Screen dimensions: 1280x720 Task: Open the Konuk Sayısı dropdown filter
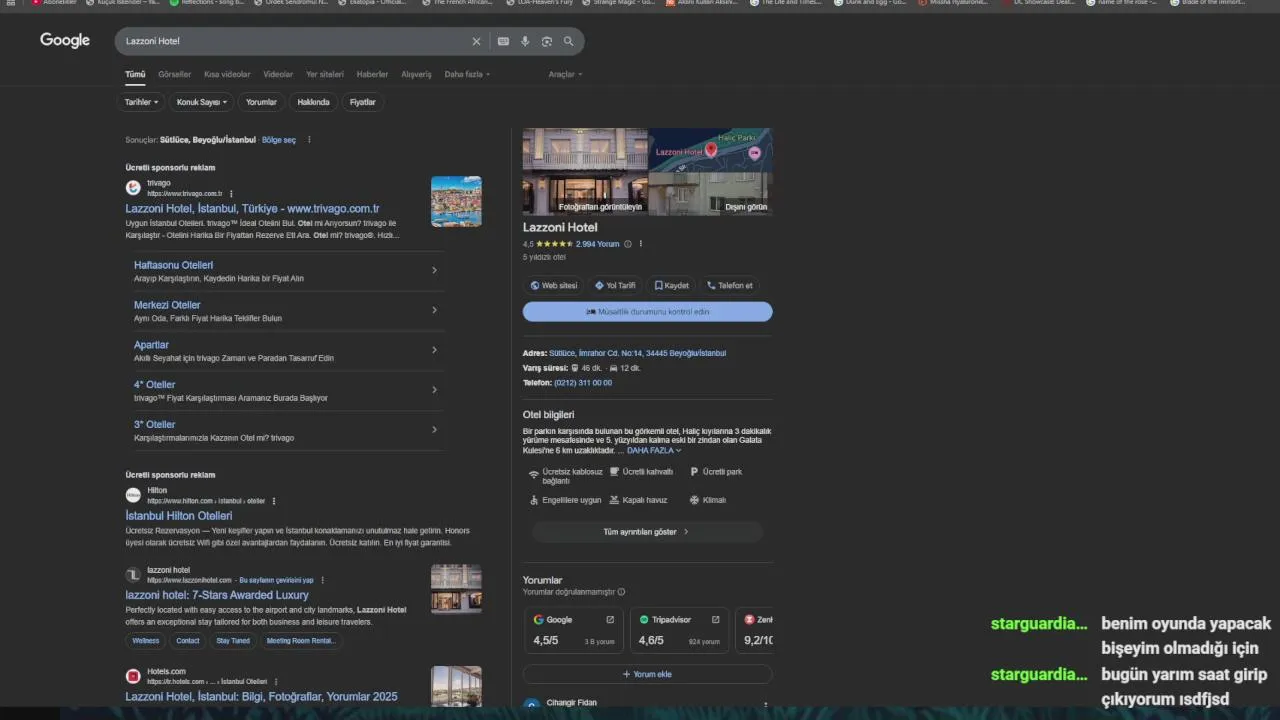(x=201, y=102)
